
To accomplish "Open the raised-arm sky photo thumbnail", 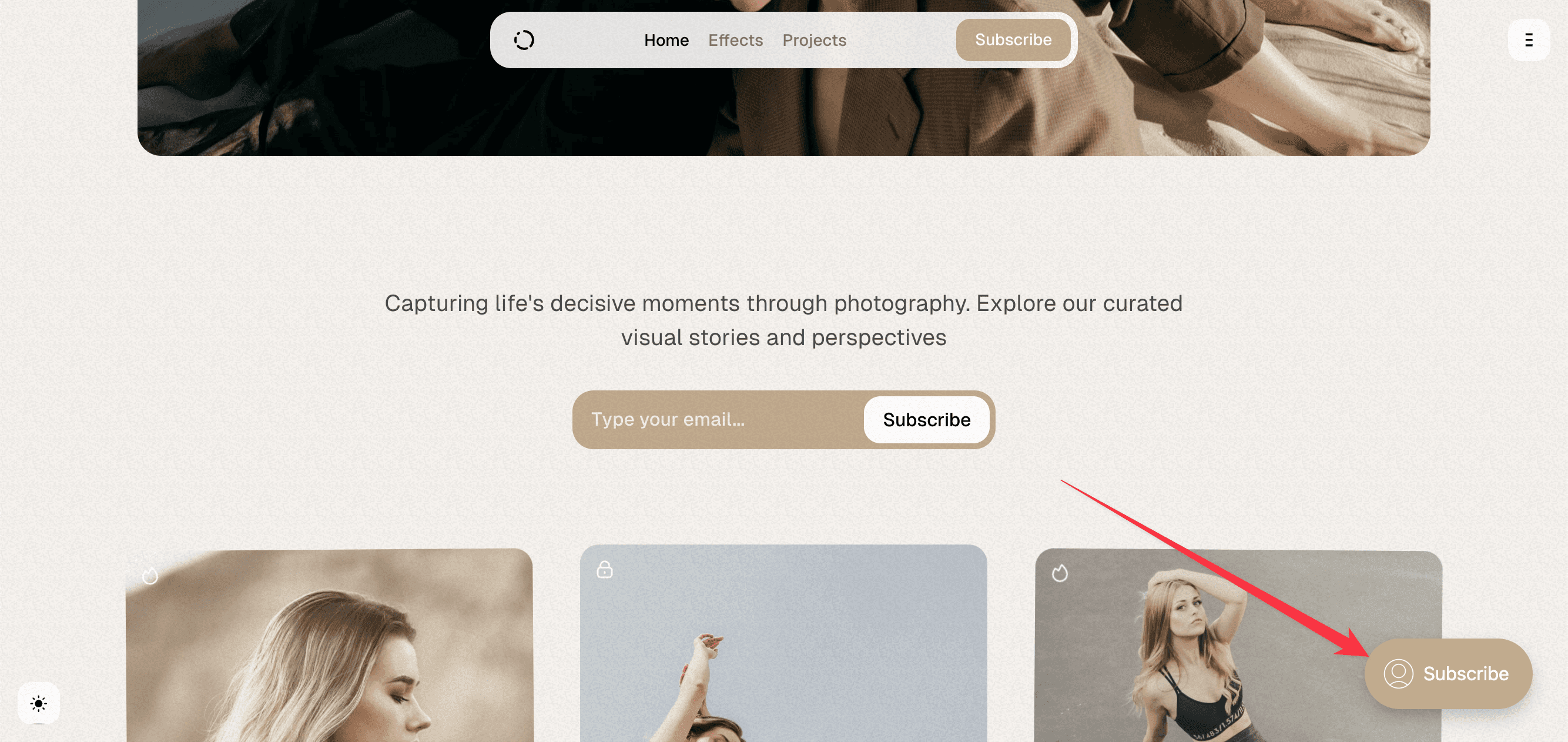I will point(783,643).
